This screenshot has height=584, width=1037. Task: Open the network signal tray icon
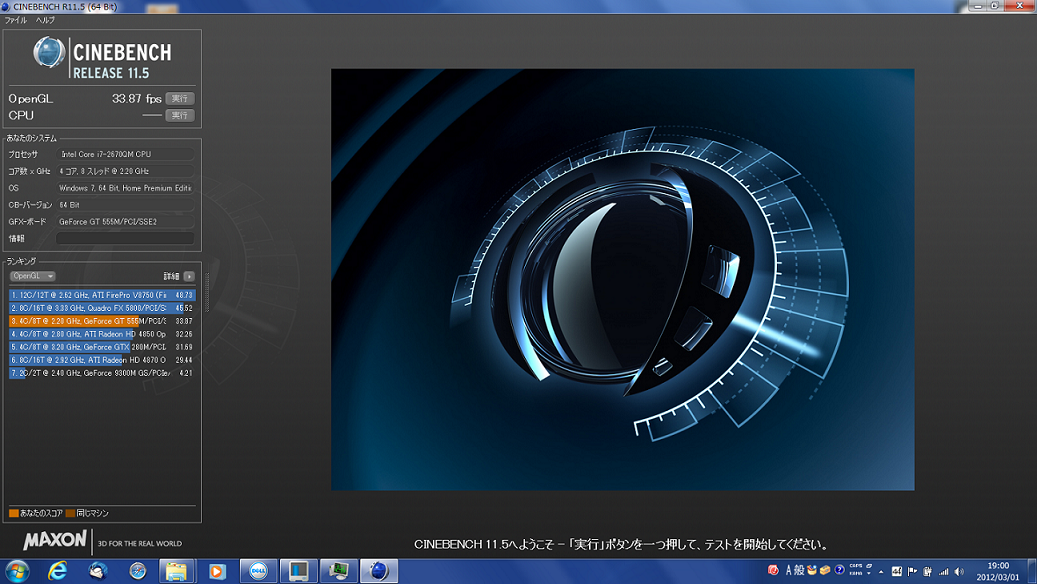[x=944, y=571]
